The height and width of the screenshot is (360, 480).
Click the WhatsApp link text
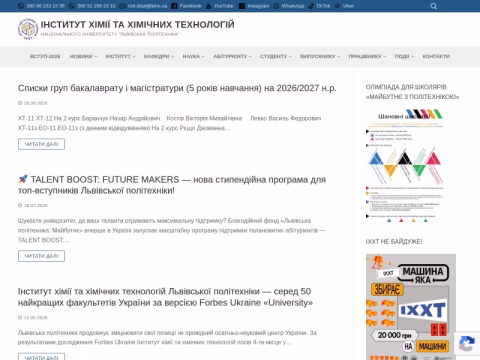click(x=293, y=6)
